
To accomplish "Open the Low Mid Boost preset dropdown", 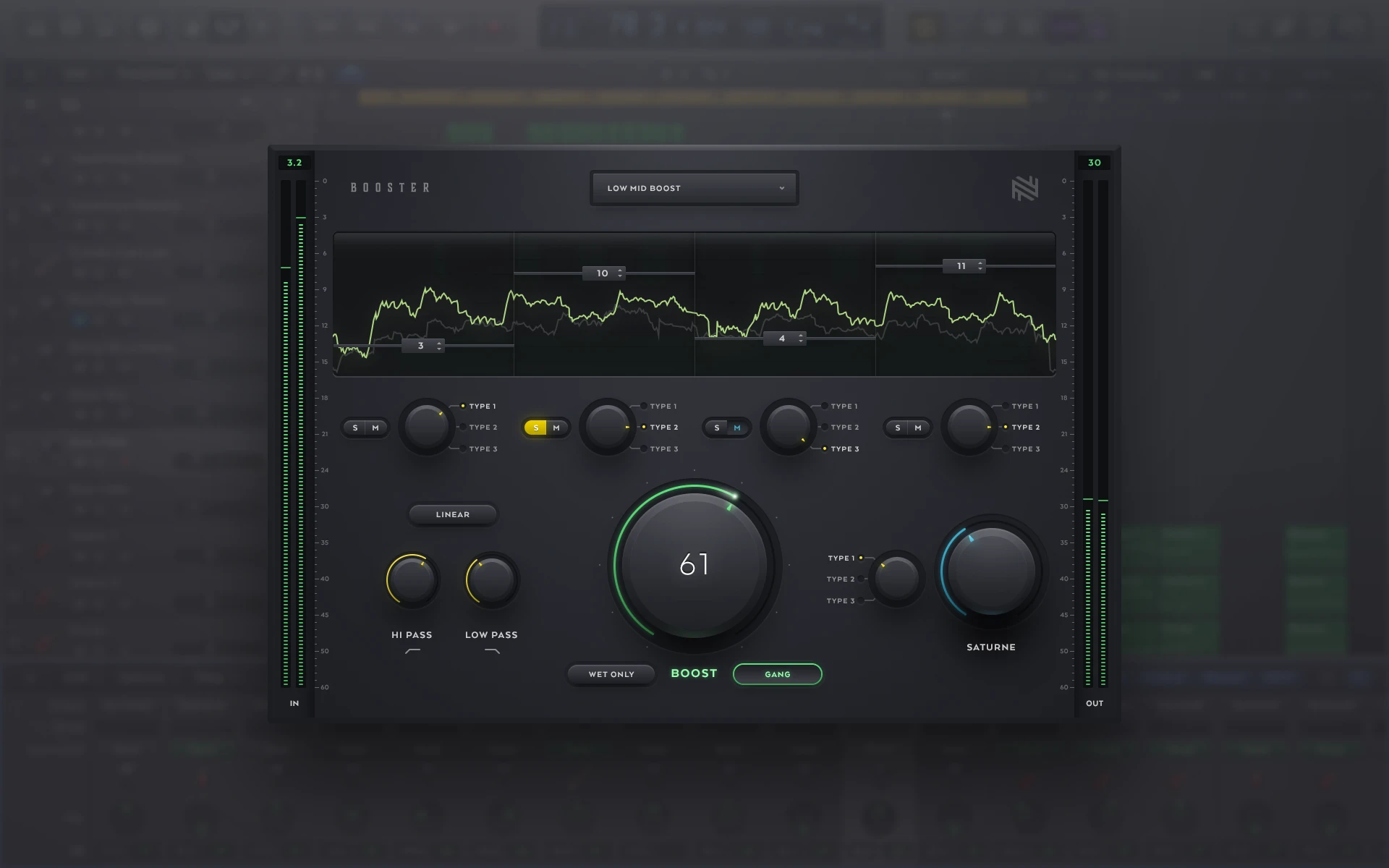I will [694, 188].
